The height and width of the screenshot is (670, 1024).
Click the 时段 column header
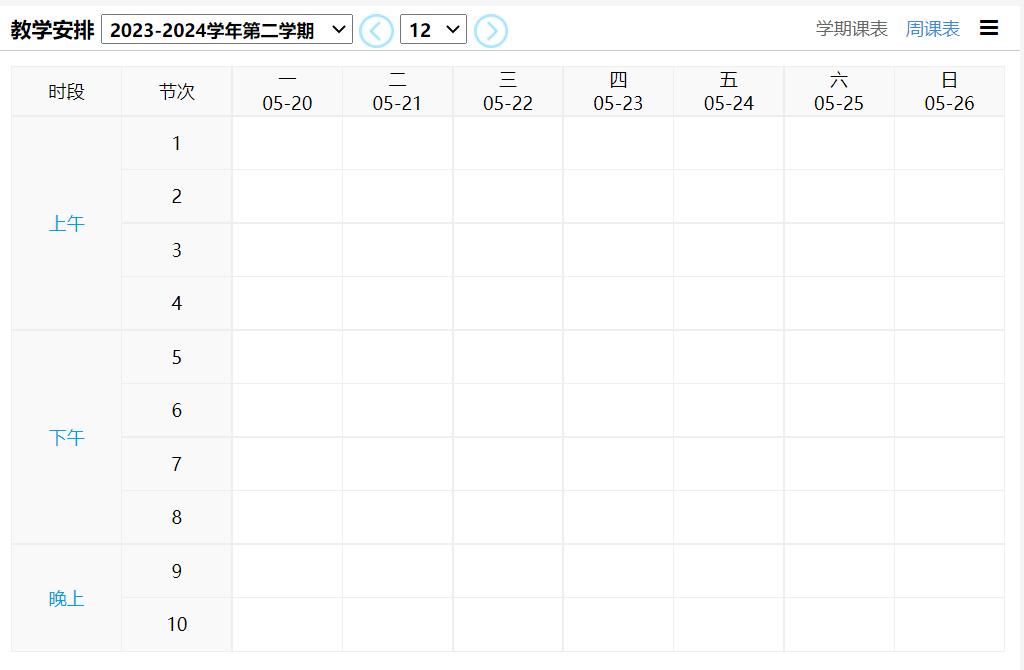click(67, 92)
